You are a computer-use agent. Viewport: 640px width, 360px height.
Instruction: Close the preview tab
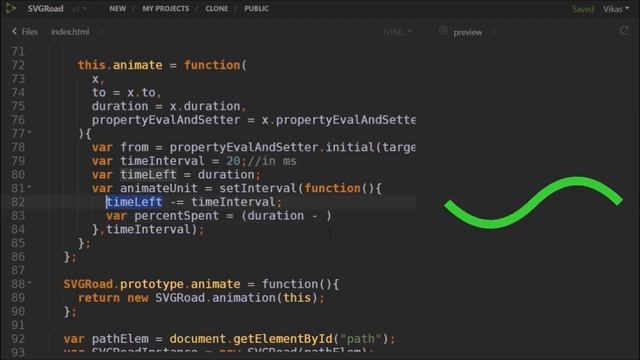494,32
